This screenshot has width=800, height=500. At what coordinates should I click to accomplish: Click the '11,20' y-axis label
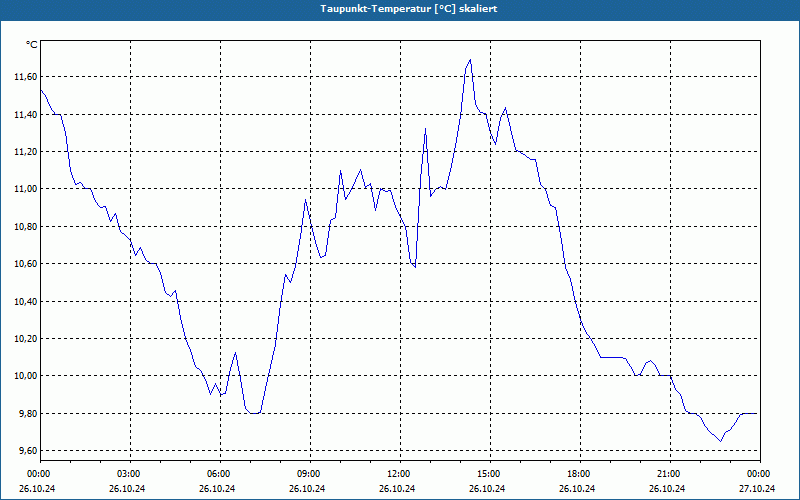click(25, 152)
